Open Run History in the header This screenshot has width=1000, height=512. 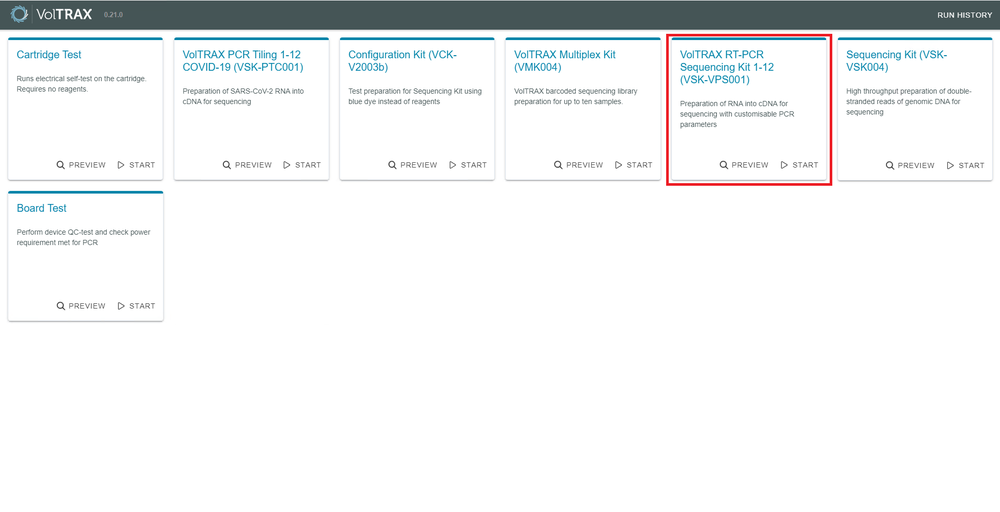964,15
